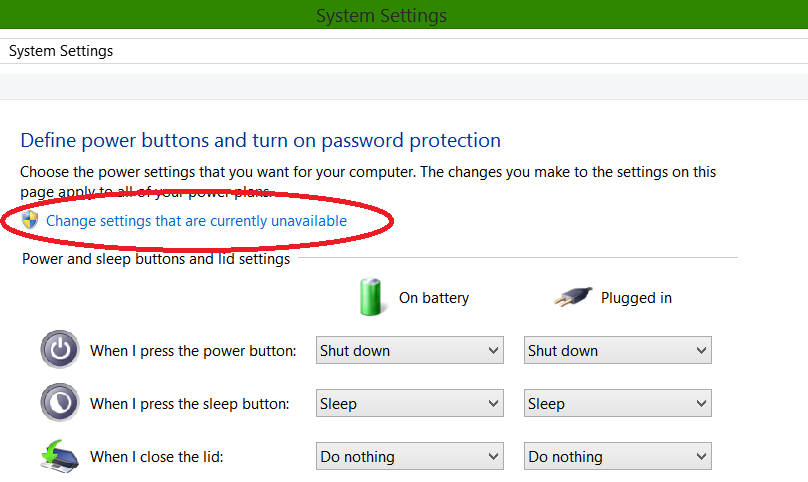808x482 pixels.
Task: Open power button Plugged in dropdown
Action: coord(618,351)
